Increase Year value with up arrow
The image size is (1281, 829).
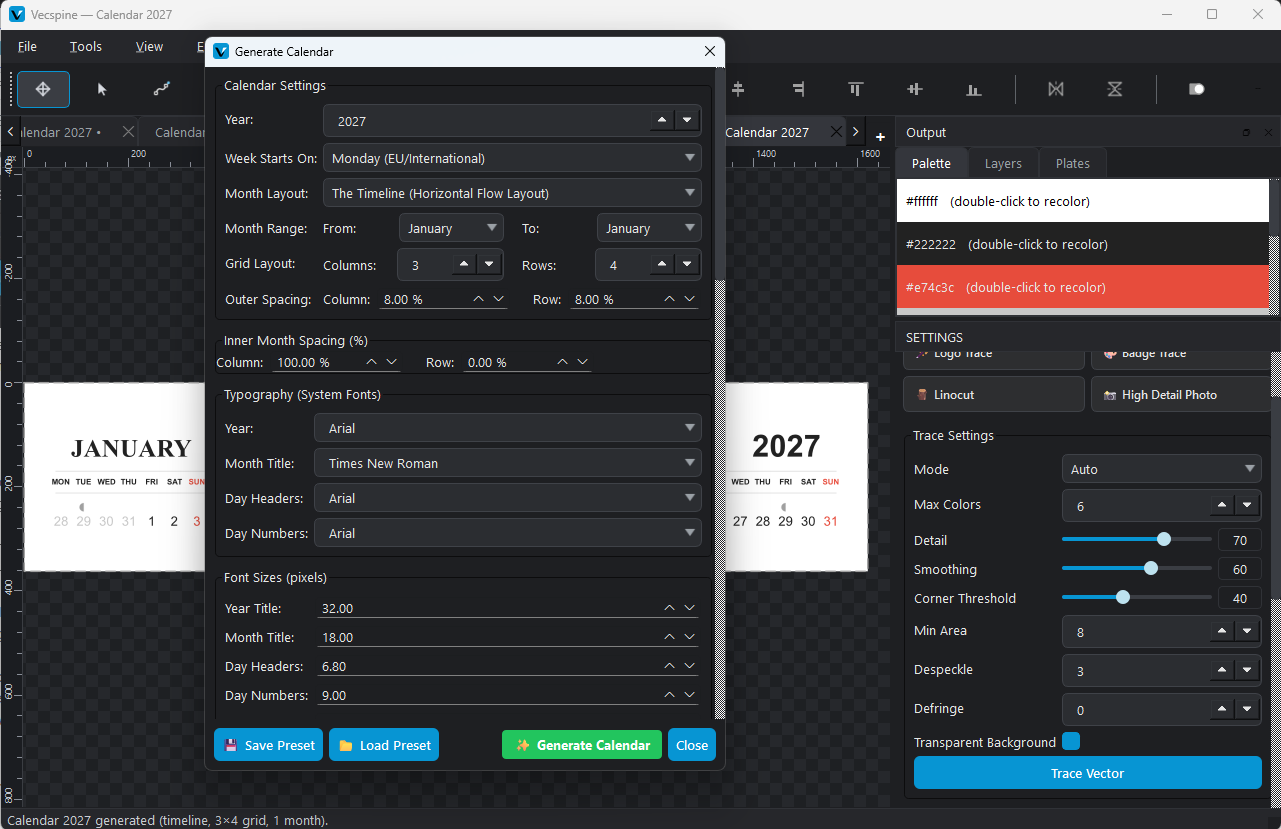tap(662, 120)
